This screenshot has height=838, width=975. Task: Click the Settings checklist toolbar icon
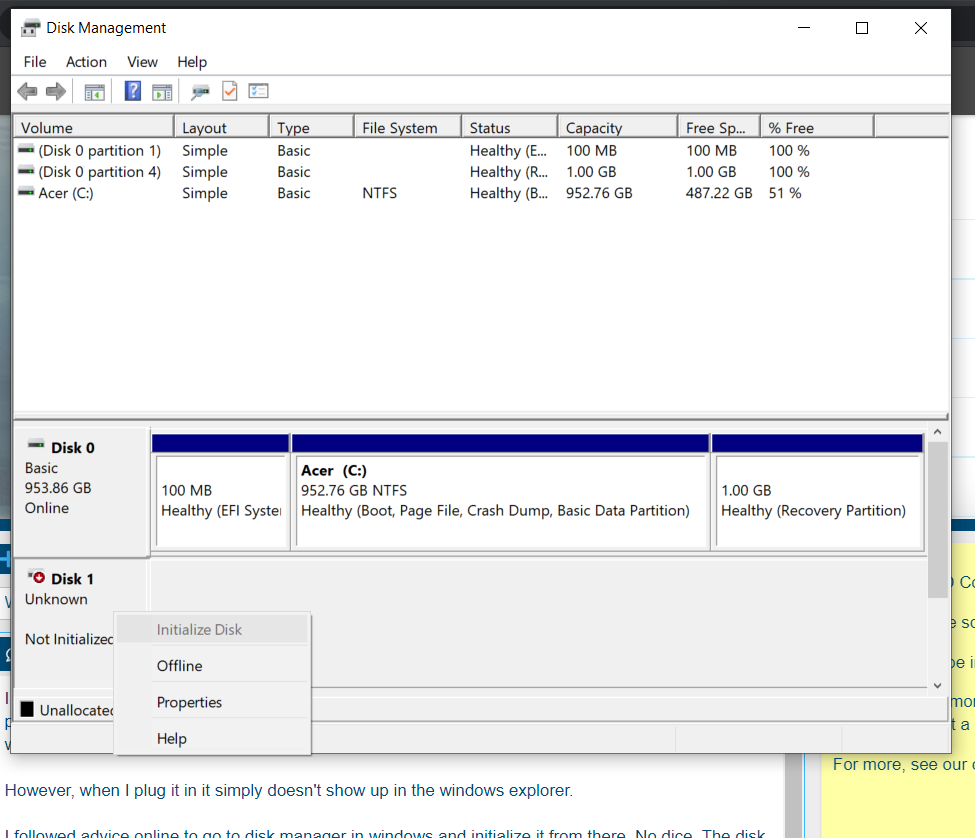coord(259,92)
